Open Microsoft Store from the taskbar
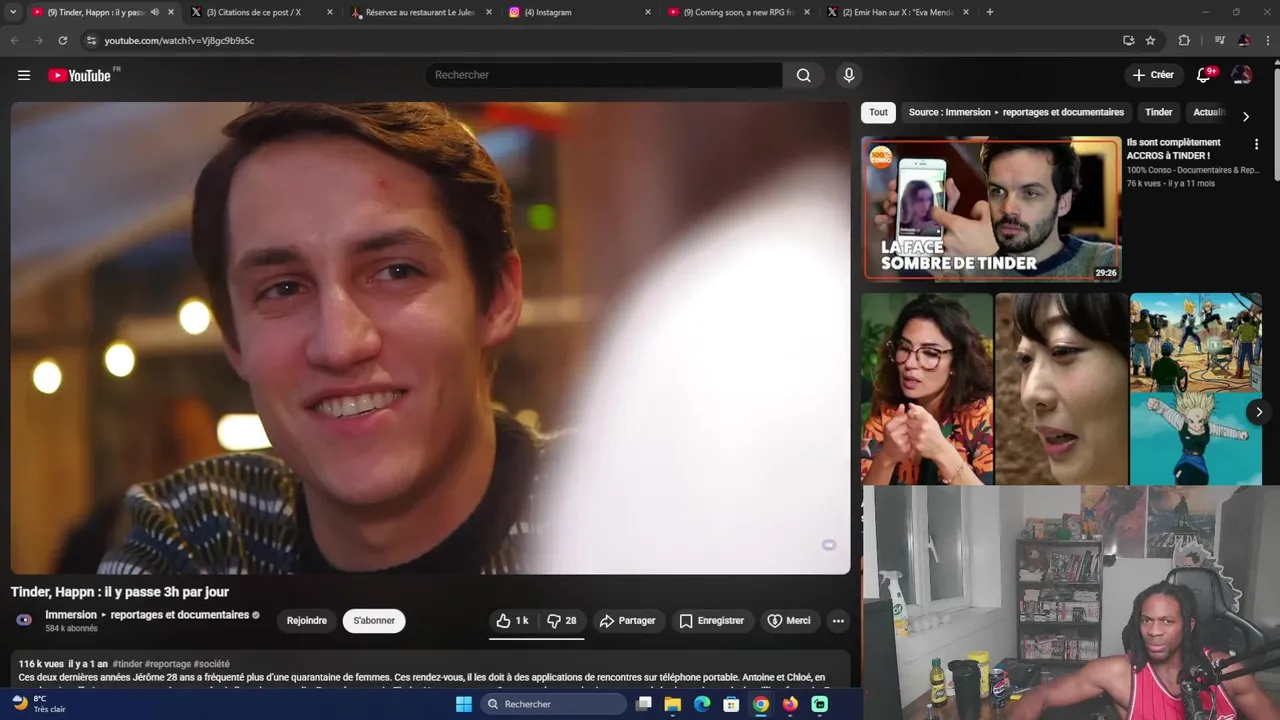This screenshot has height=720, width=1280. tap(731, 704)
